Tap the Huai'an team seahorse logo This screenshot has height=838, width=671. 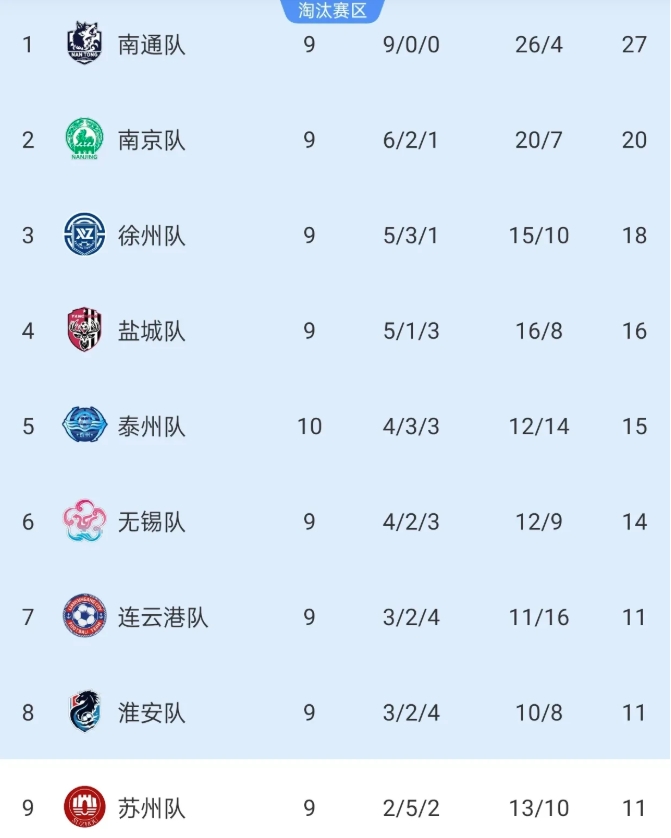tap(84, 712)
